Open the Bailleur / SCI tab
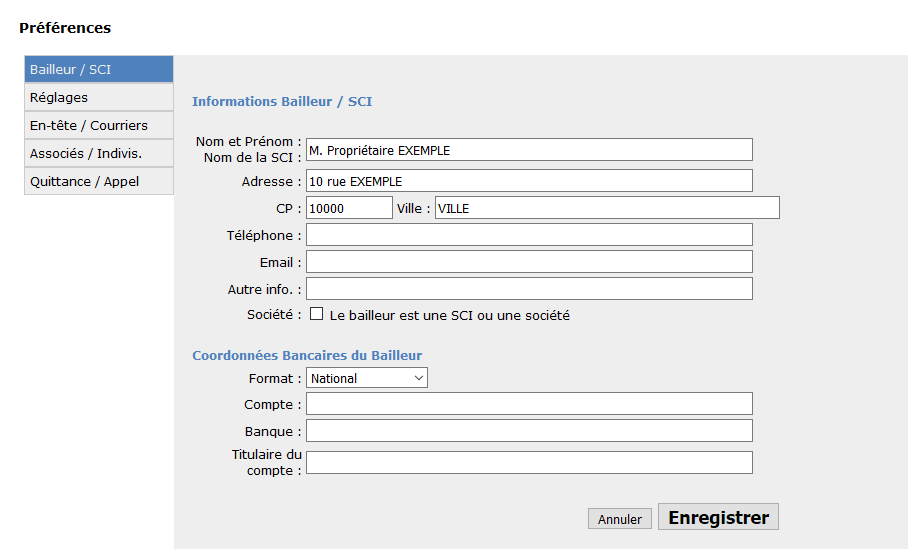 (x=98, y=69)
